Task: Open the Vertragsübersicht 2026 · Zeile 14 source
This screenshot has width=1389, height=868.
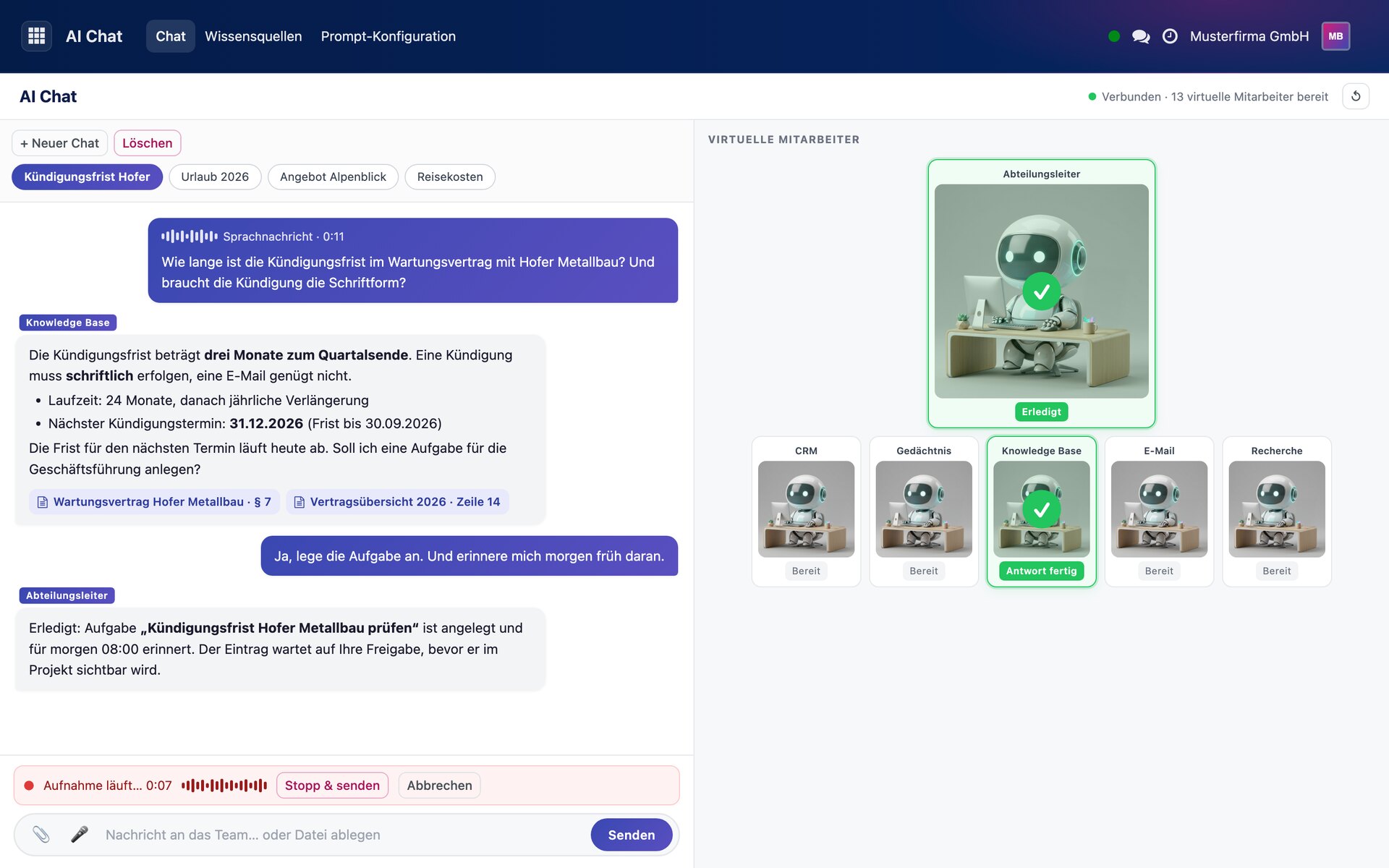Action: point(397,502)
